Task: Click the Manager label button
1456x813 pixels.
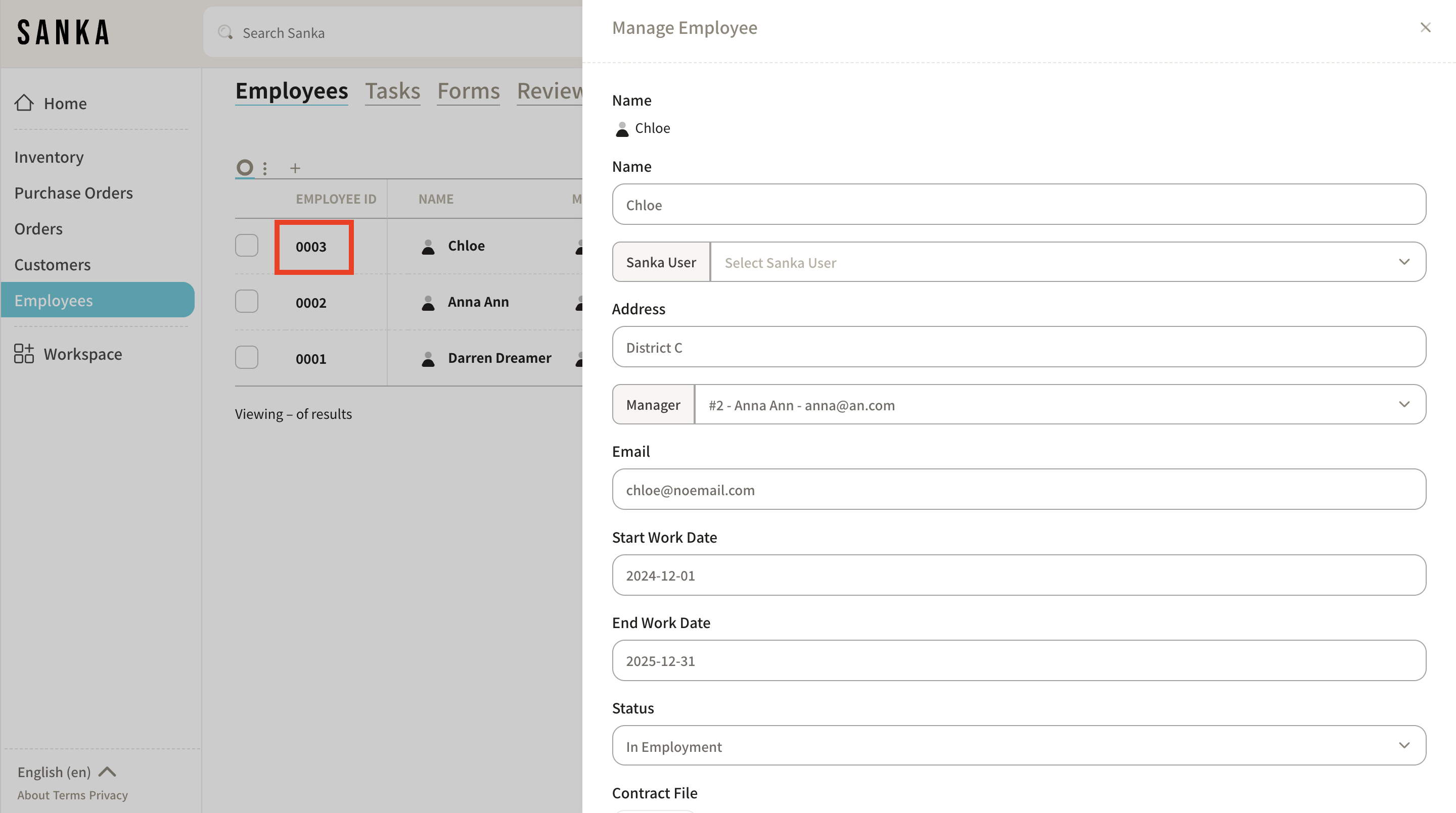Action: (x=653, y=405)
